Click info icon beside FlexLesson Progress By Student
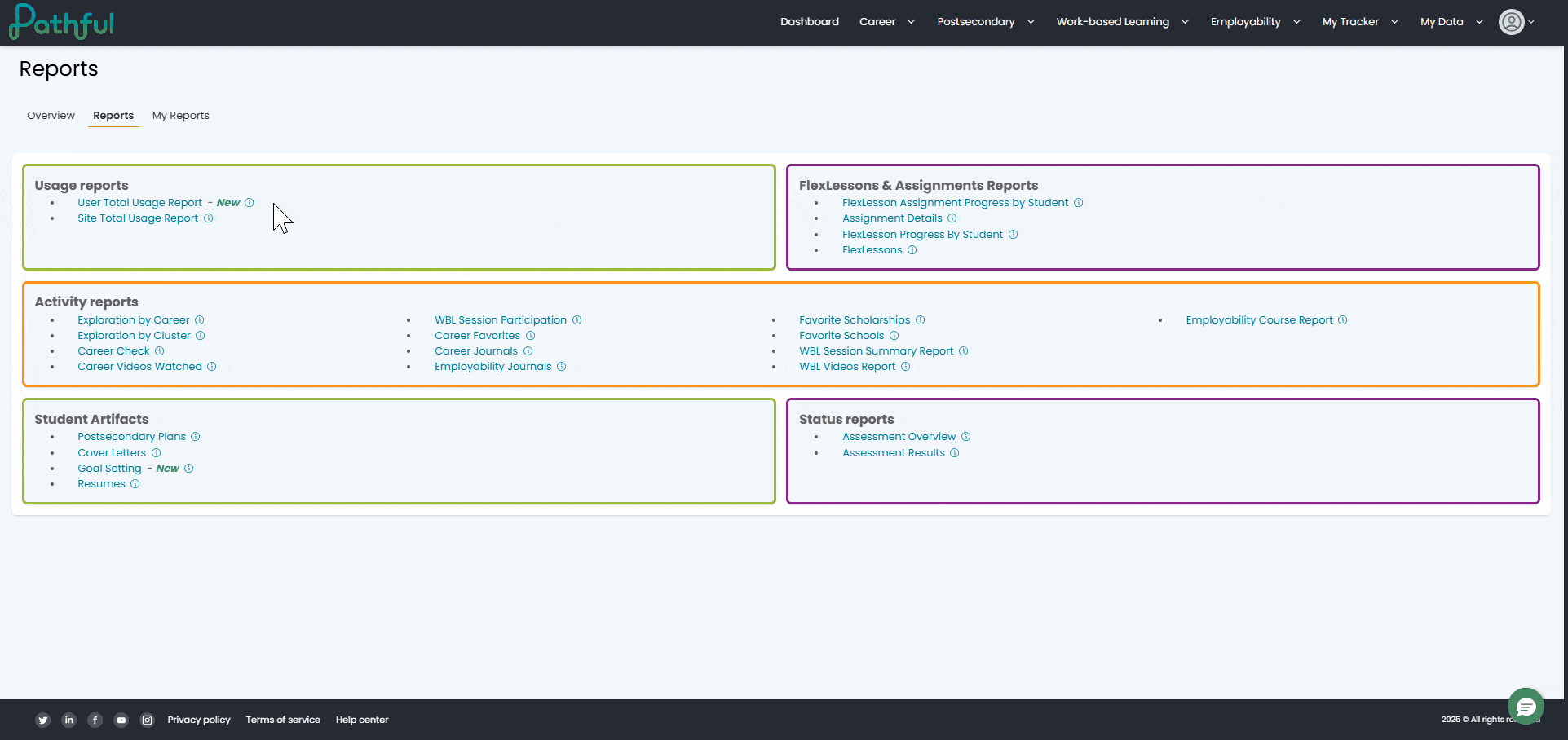This screenshot has height=740, width=1568. [1014, 235]
